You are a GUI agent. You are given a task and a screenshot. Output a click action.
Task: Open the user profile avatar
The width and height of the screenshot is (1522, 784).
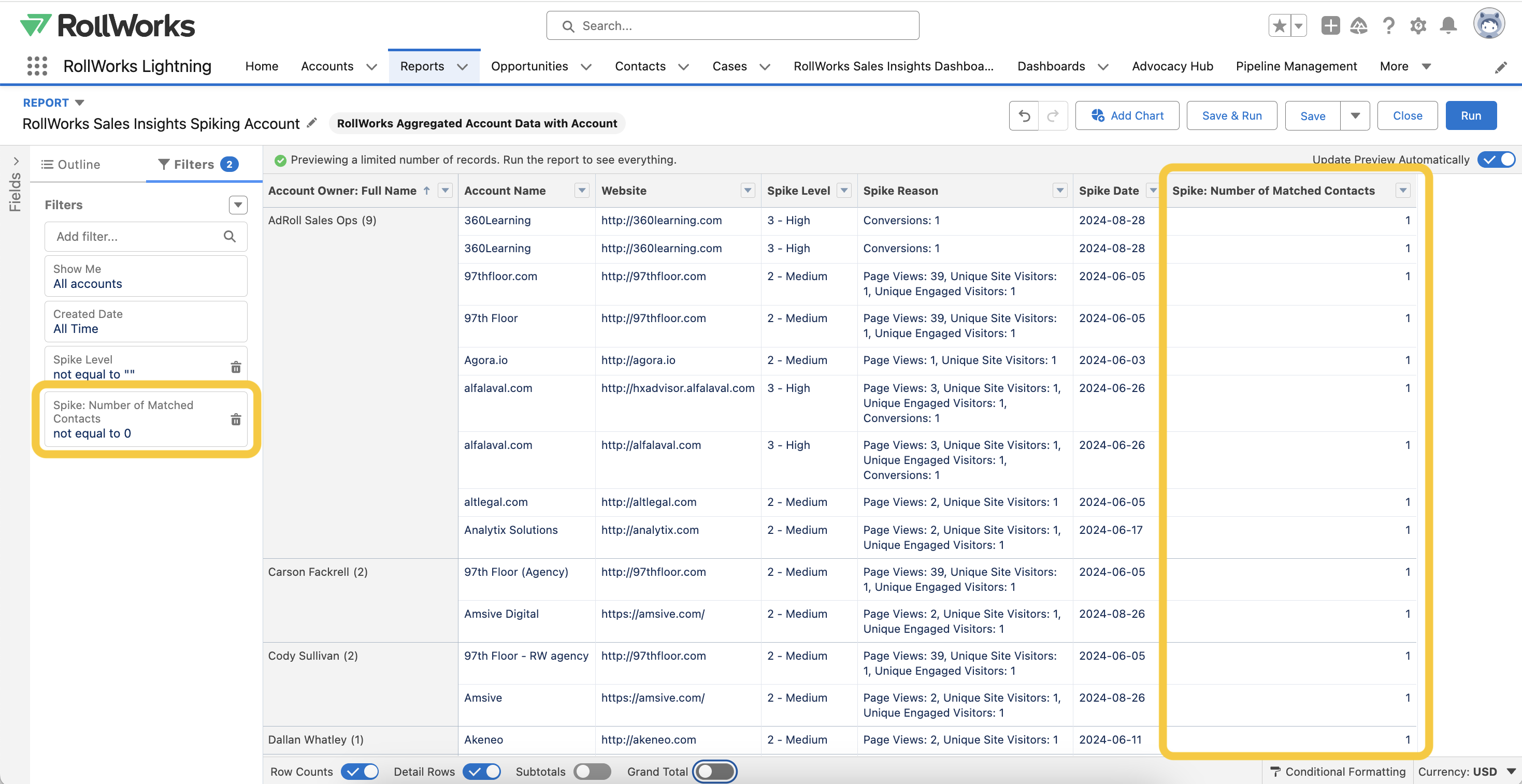point(1489,24)
